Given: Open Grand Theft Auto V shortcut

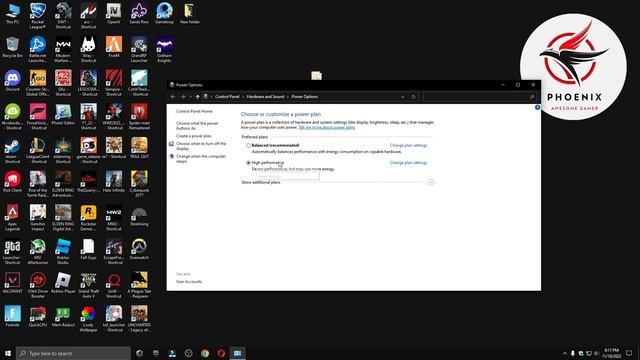Looking at the screenshot, I should [88, 285].
